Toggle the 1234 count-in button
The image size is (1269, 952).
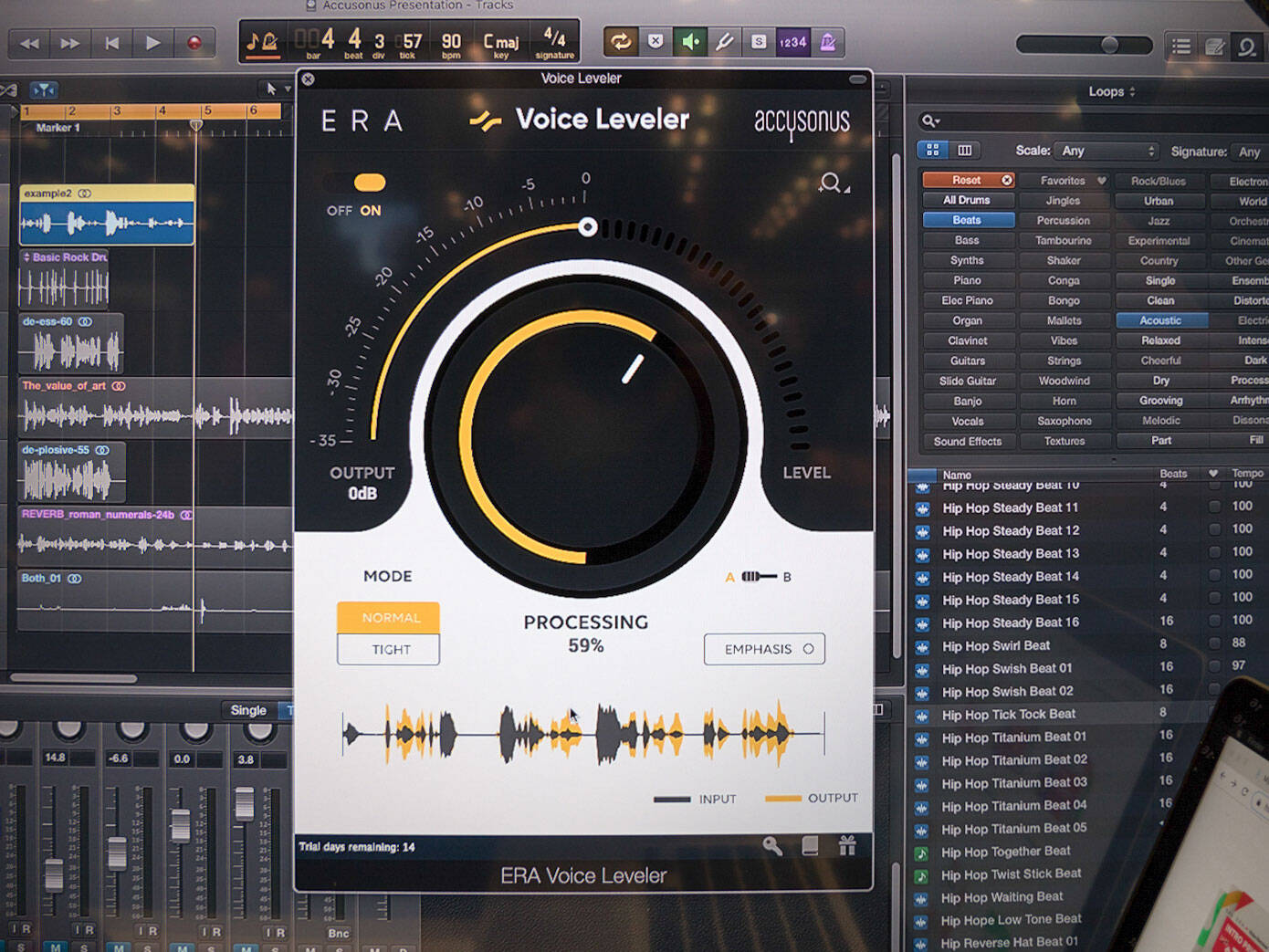point(792,42)
